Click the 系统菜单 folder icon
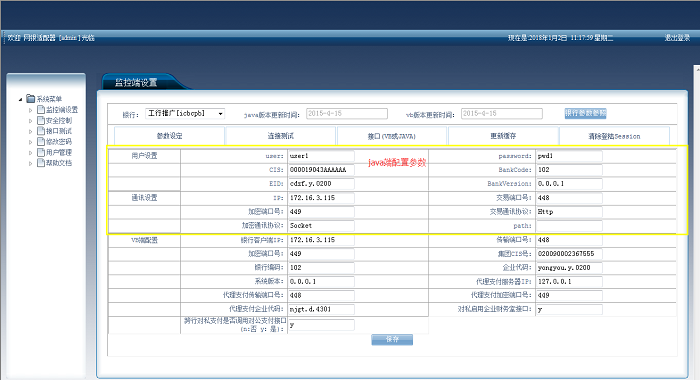Image resolution: width=700 pixels, height=380 pixels. (x=30, y=98)
